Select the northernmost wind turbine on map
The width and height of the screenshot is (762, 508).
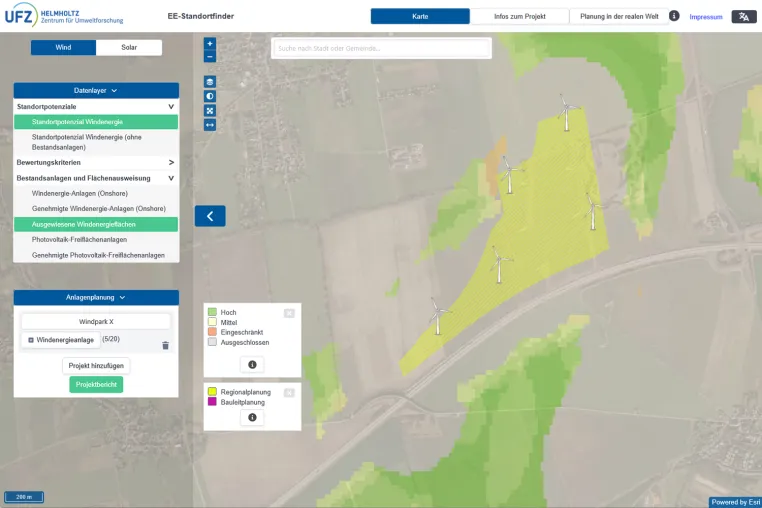pyautogui.click(x=567, y=113)
